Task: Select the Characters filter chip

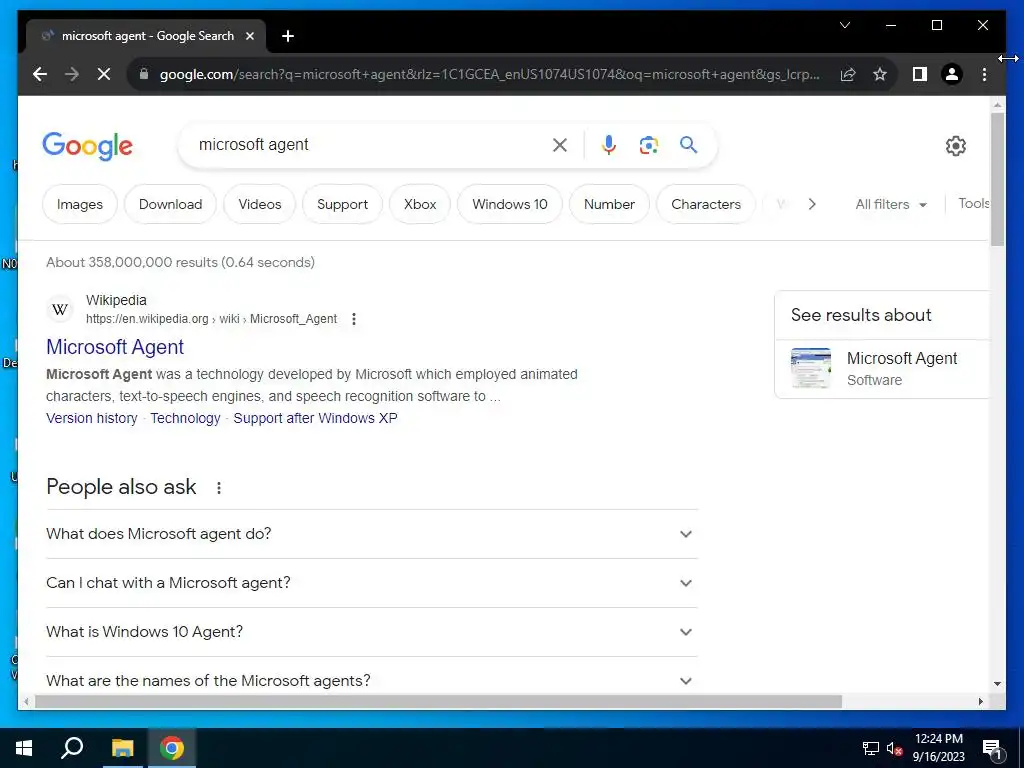Action: coord(706,204)
